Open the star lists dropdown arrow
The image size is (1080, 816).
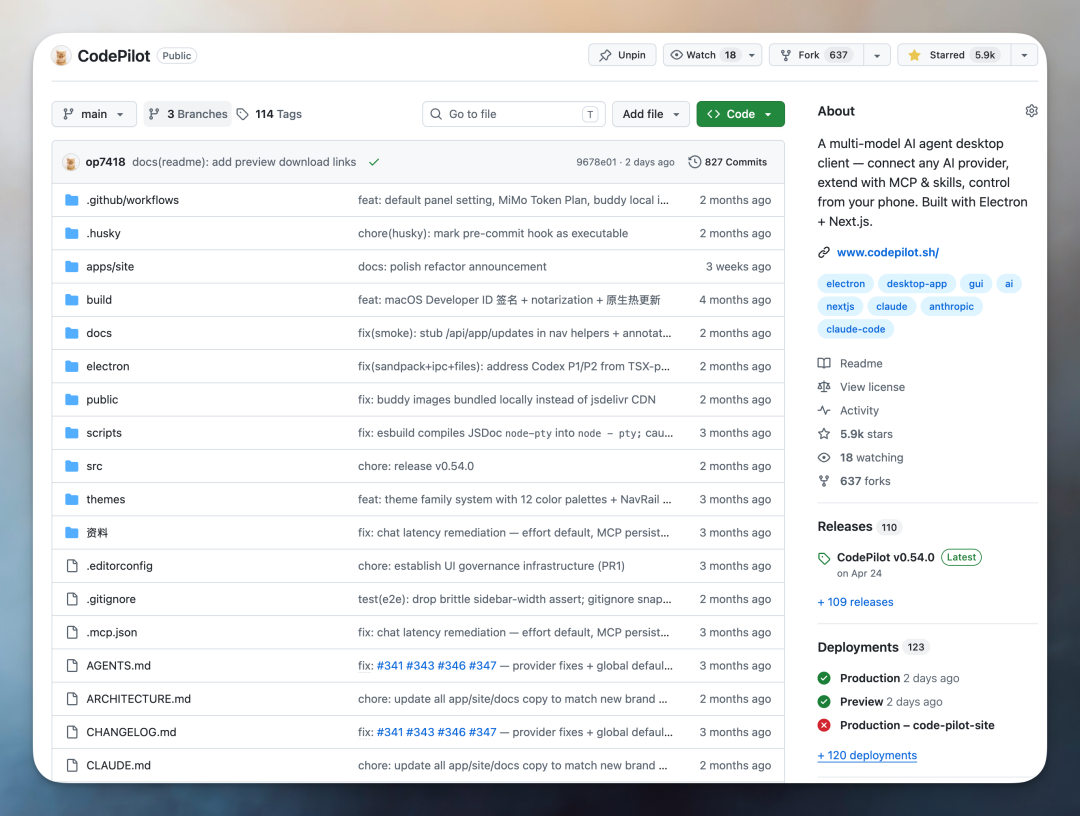tap(1024, 55)
